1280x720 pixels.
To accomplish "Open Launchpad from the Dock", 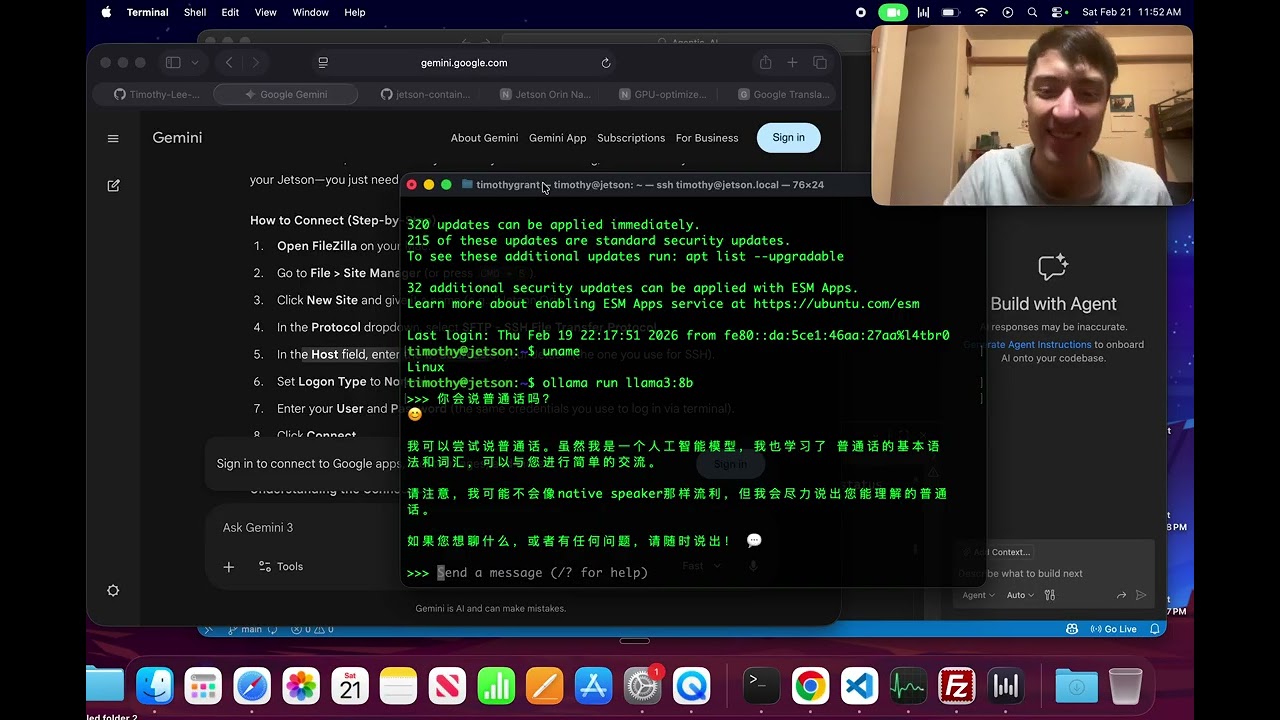I will 203,686.
